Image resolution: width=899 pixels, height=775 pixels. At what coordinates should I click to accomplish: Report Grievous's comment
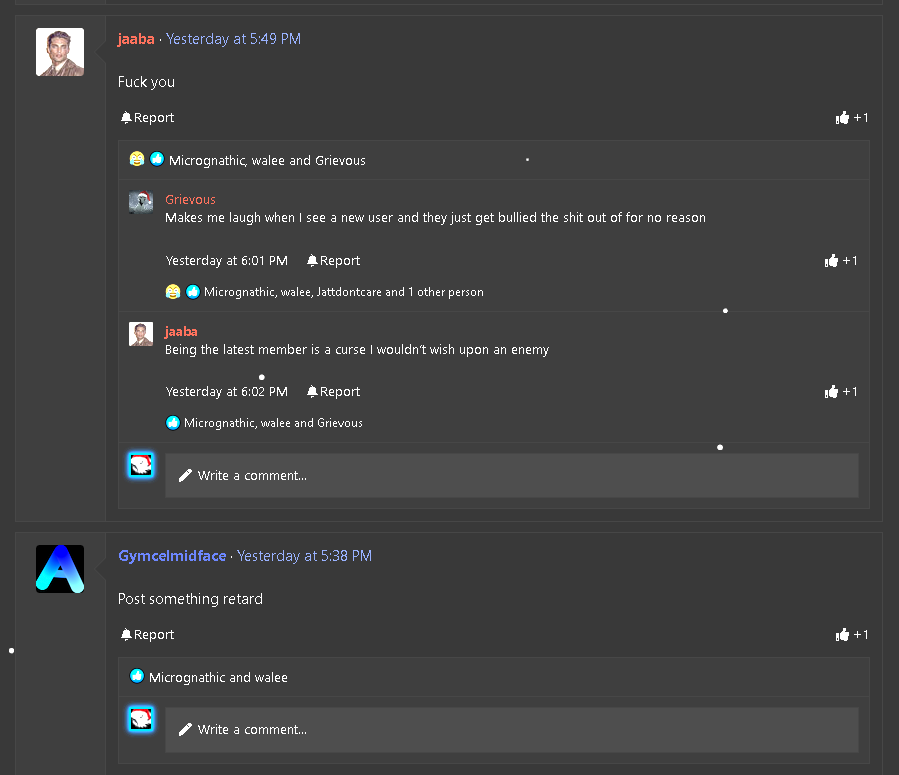tap(333, 261)
